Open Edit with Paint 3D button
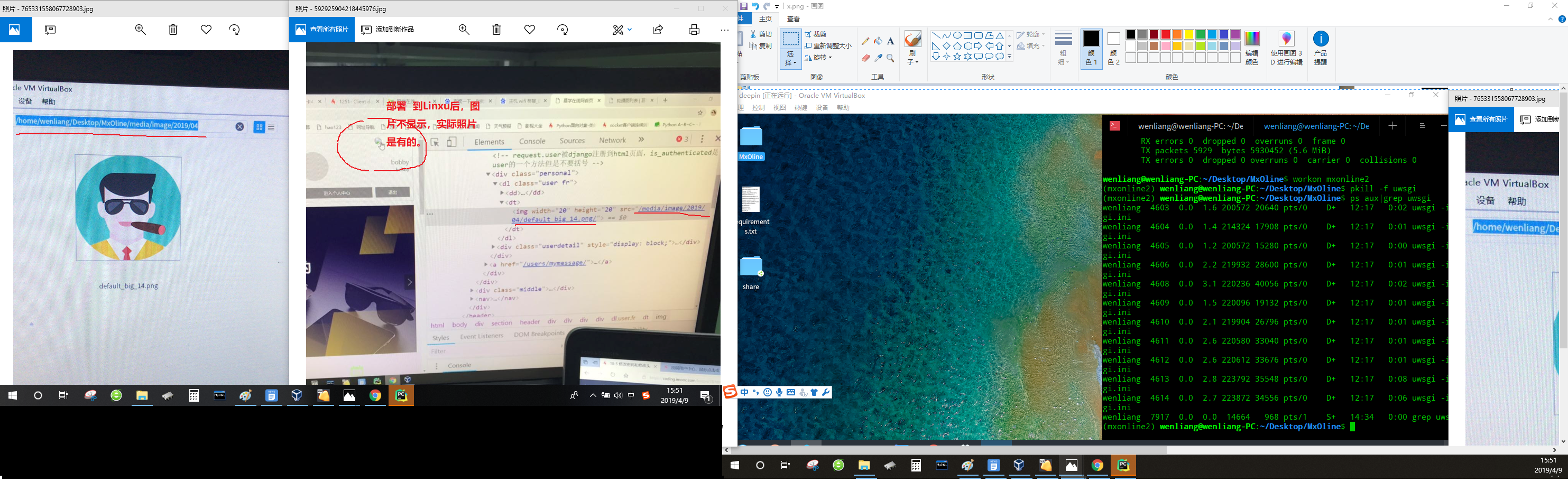Image resolution: width=1568 pixels, height=481 pixels. (1286, 49)
